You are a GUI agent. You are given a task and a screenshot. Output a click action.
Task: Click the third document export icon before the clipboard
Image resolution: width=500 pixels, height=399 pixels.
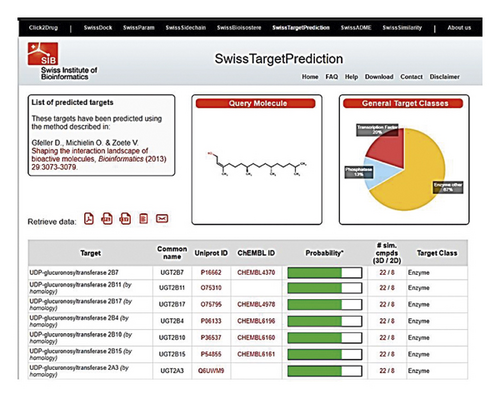click(x=125, y=219)
